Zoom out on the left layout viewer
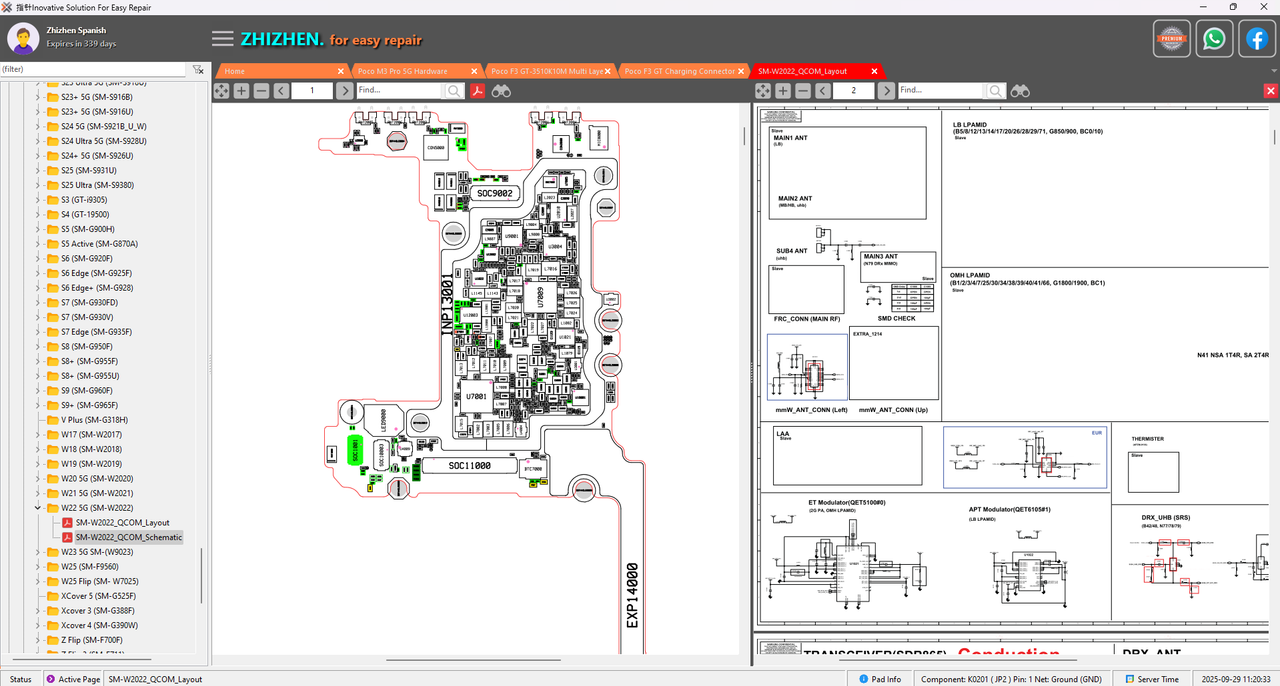The width and height of the screenshot is (1280, 686). [x=261, y=91]
